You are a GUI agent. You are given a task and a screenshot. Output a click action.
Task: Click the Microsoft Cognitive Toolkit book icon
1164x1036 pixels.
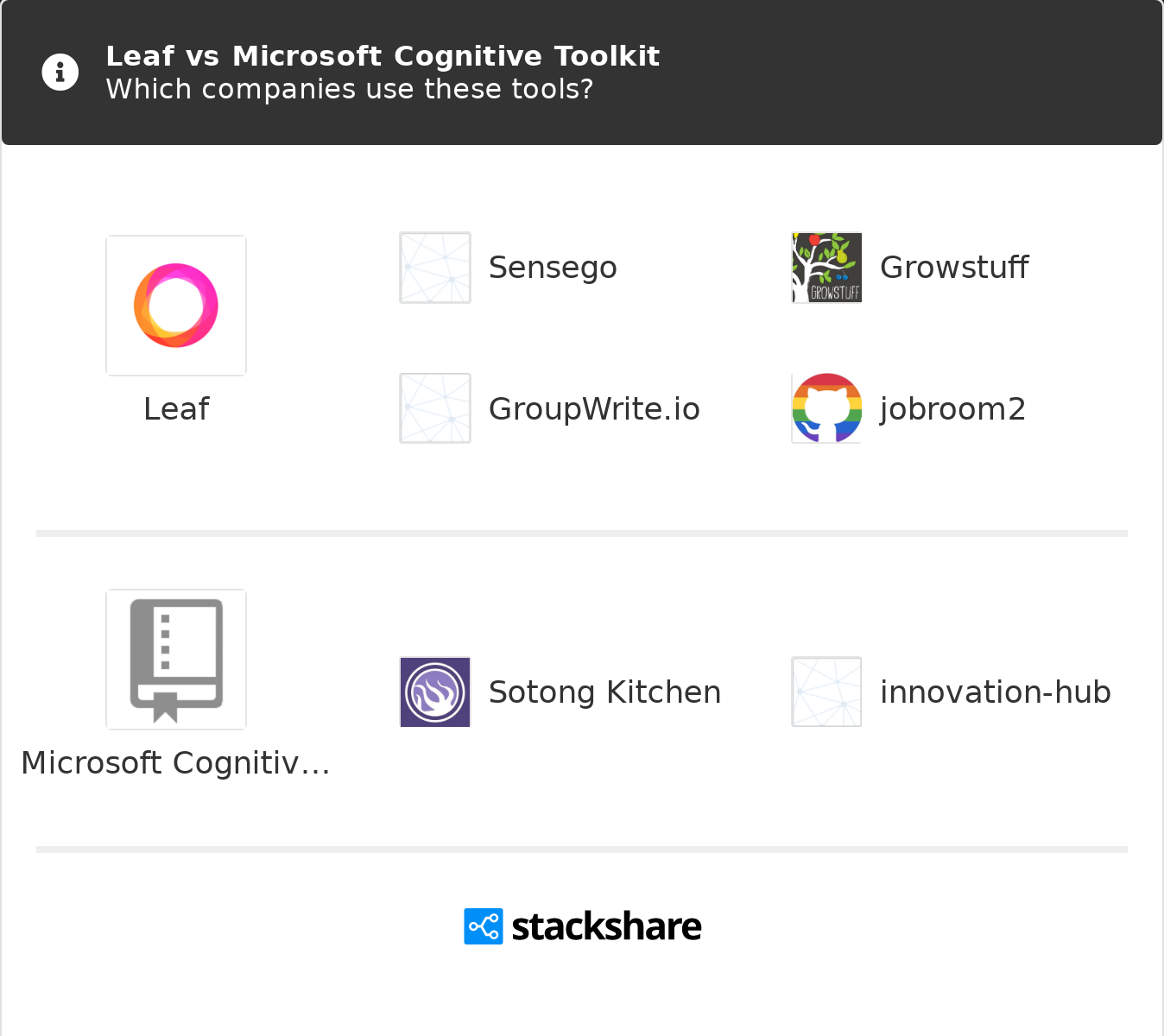point(176,660)
